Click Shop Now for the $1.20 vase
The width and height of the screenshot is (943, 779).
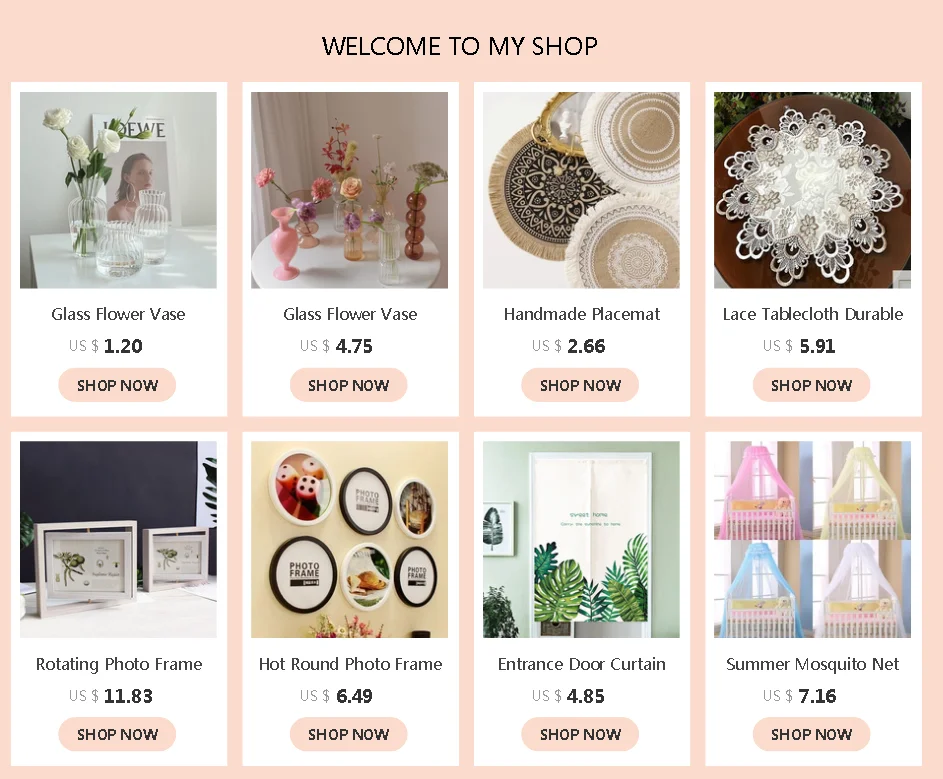(x=117, y=385)
